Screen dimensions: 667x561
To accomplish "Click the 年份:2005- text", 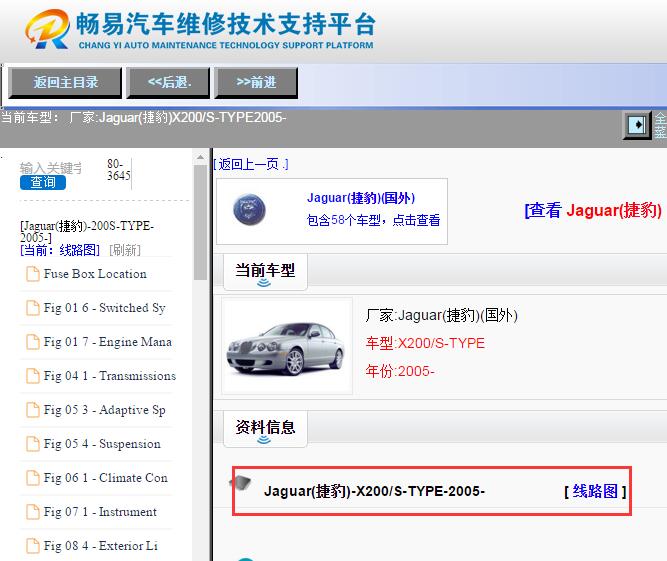I will (x=400, y=371).
